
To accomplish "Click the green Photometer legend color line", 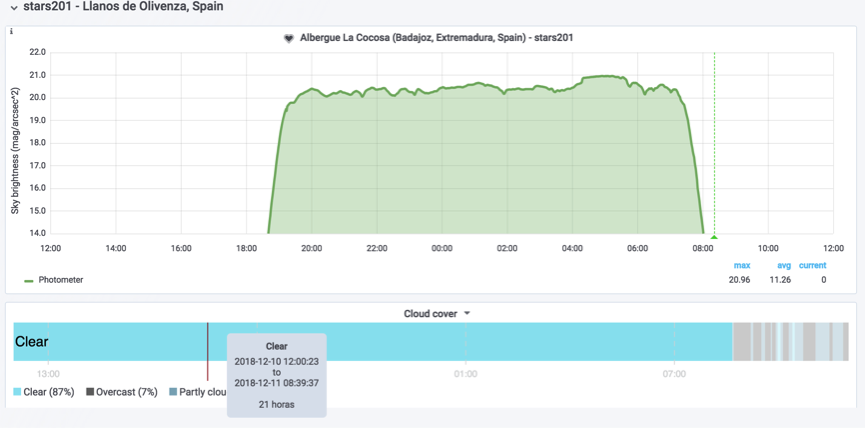I will pos(29,281).
